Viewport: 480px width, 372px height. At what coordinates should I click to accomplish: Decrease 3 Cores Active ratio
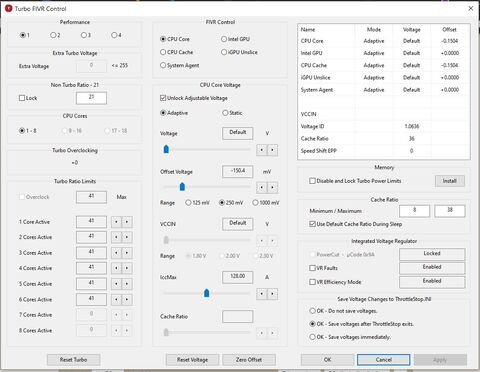[x=116, y=253]
